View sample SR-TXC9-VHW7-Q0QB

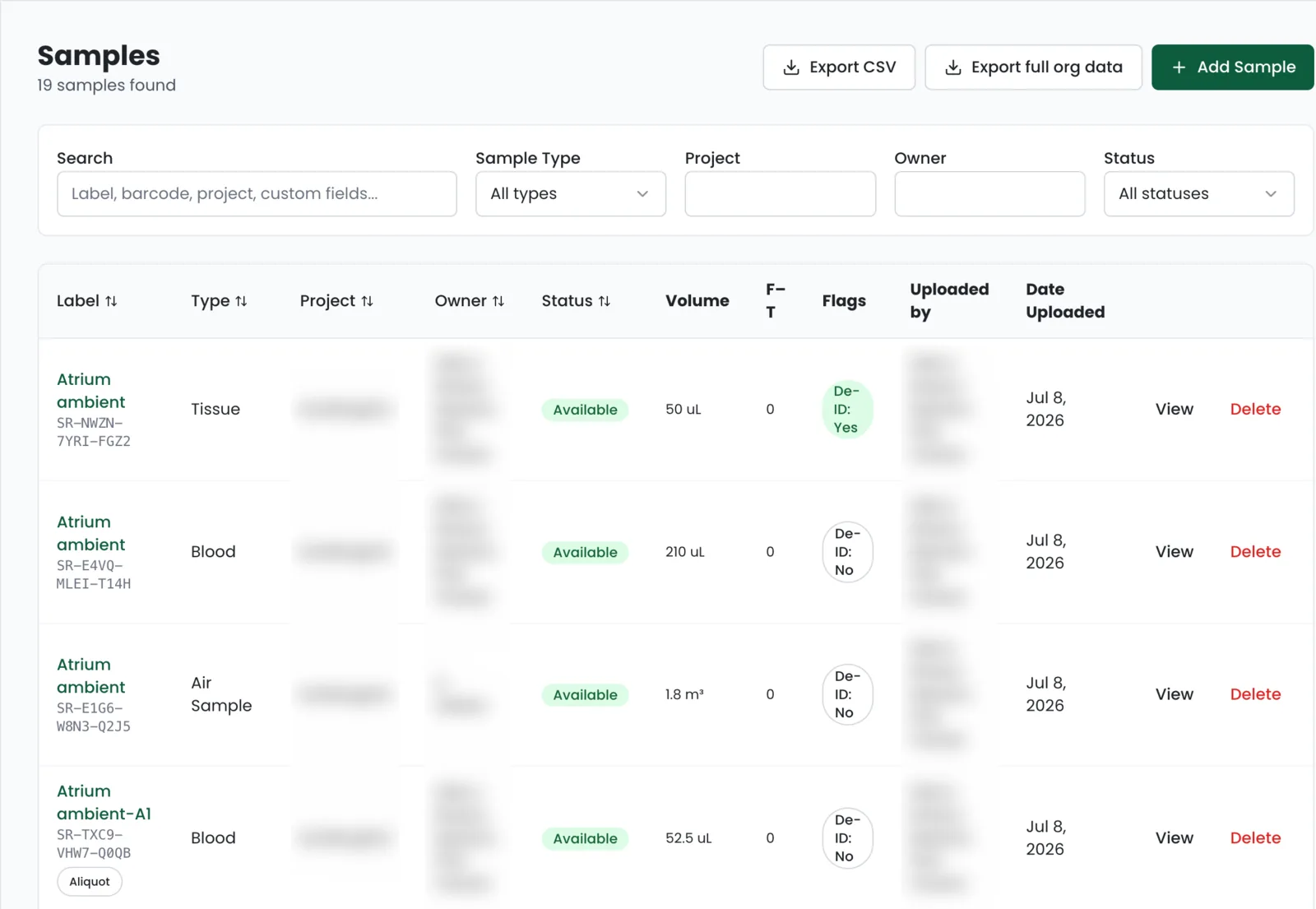point(1174,838)
